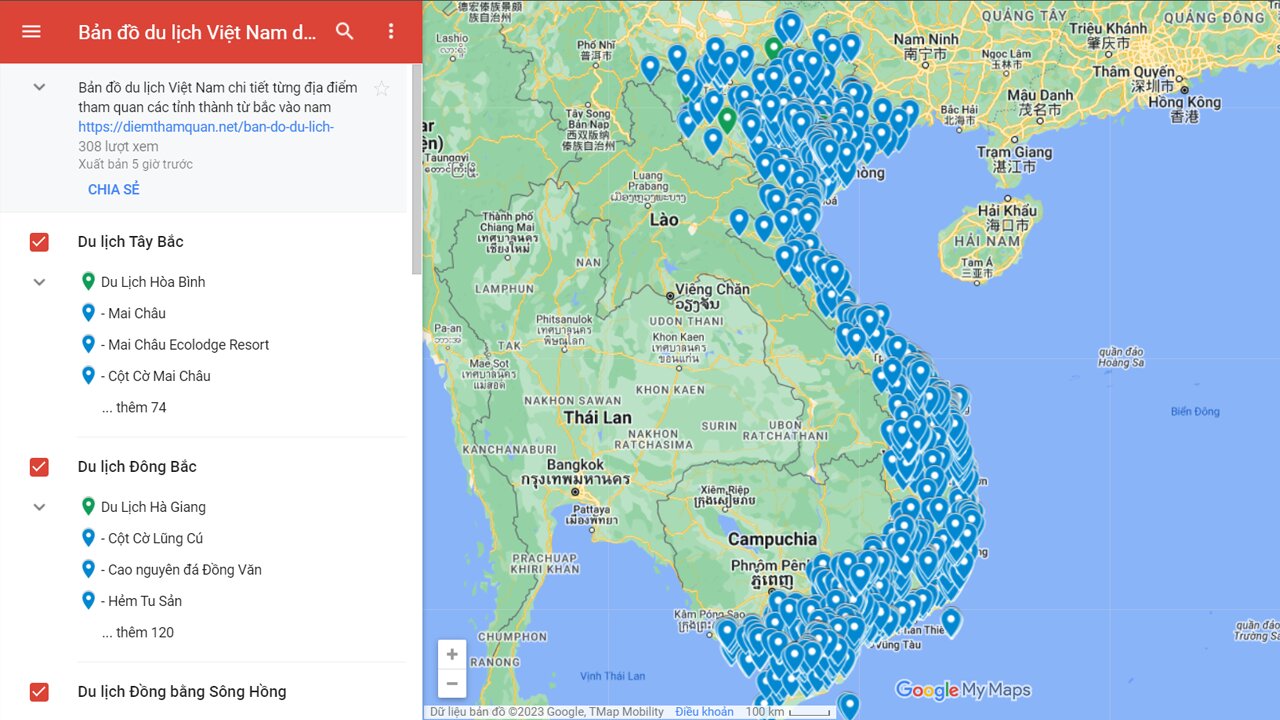Screen dimensions: 1280x720
Task: Click green pin icon beside Du Lịch Hà Giang
Action: (88, 506)
